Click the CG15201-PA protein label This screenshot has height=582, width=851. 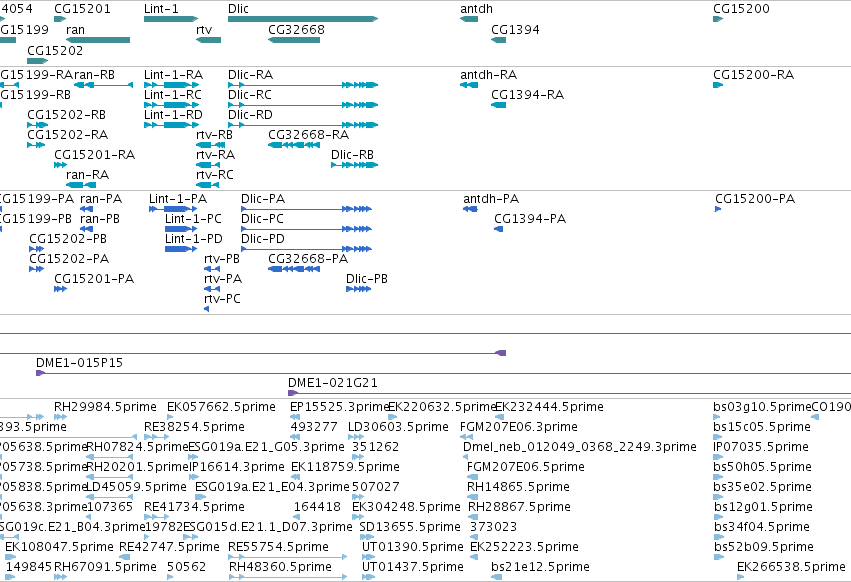(x=94, y=280)
